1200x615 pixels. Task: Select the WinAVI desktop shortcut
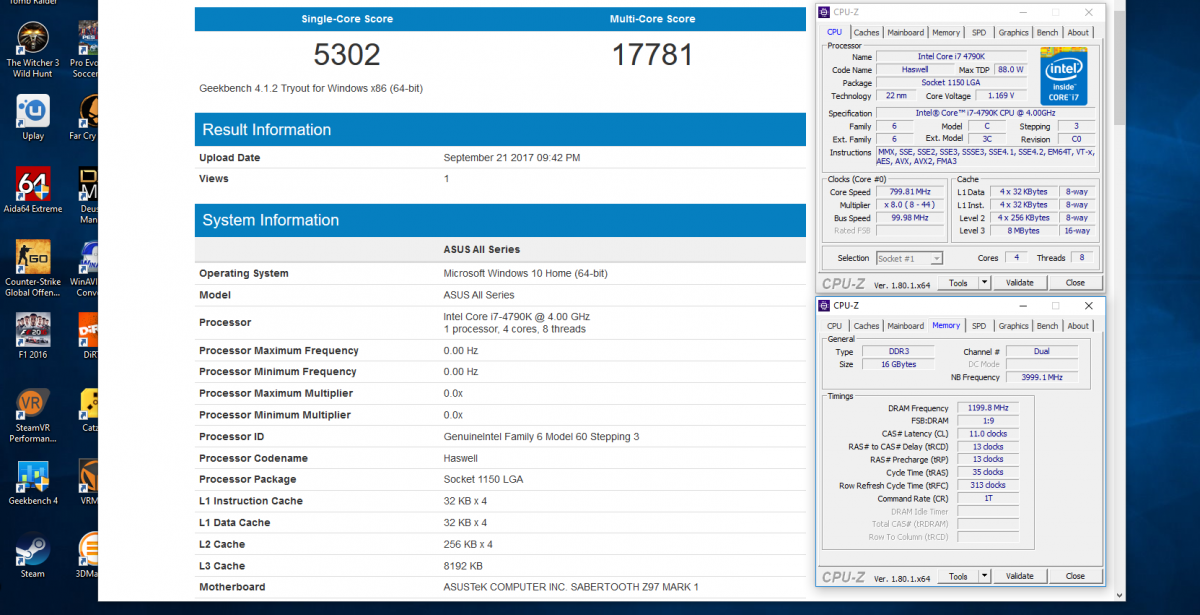[x=88, y=270]
